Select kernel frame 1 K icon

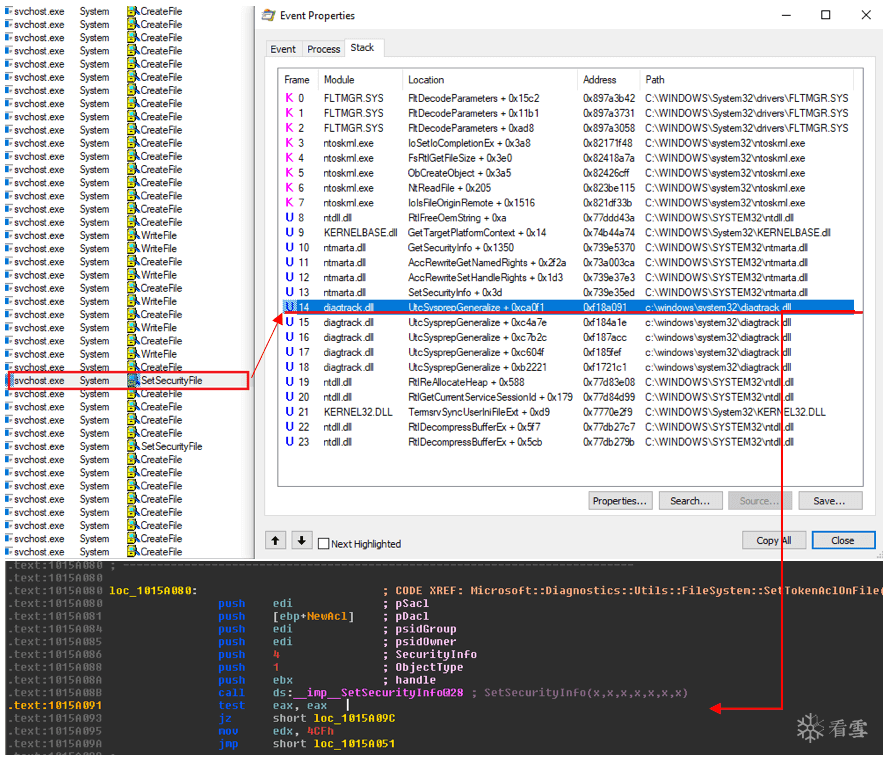[289, 113]
